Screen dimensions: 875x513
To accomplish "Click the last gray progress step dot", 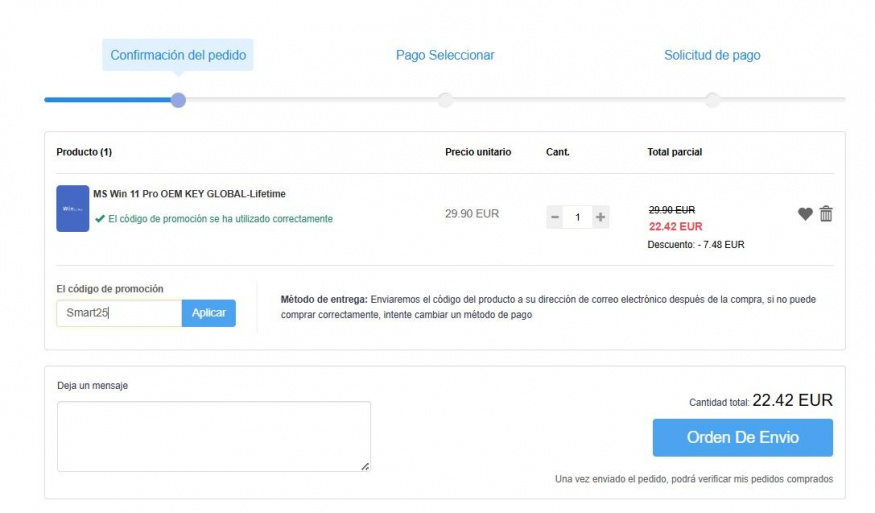I will [712, 100].
